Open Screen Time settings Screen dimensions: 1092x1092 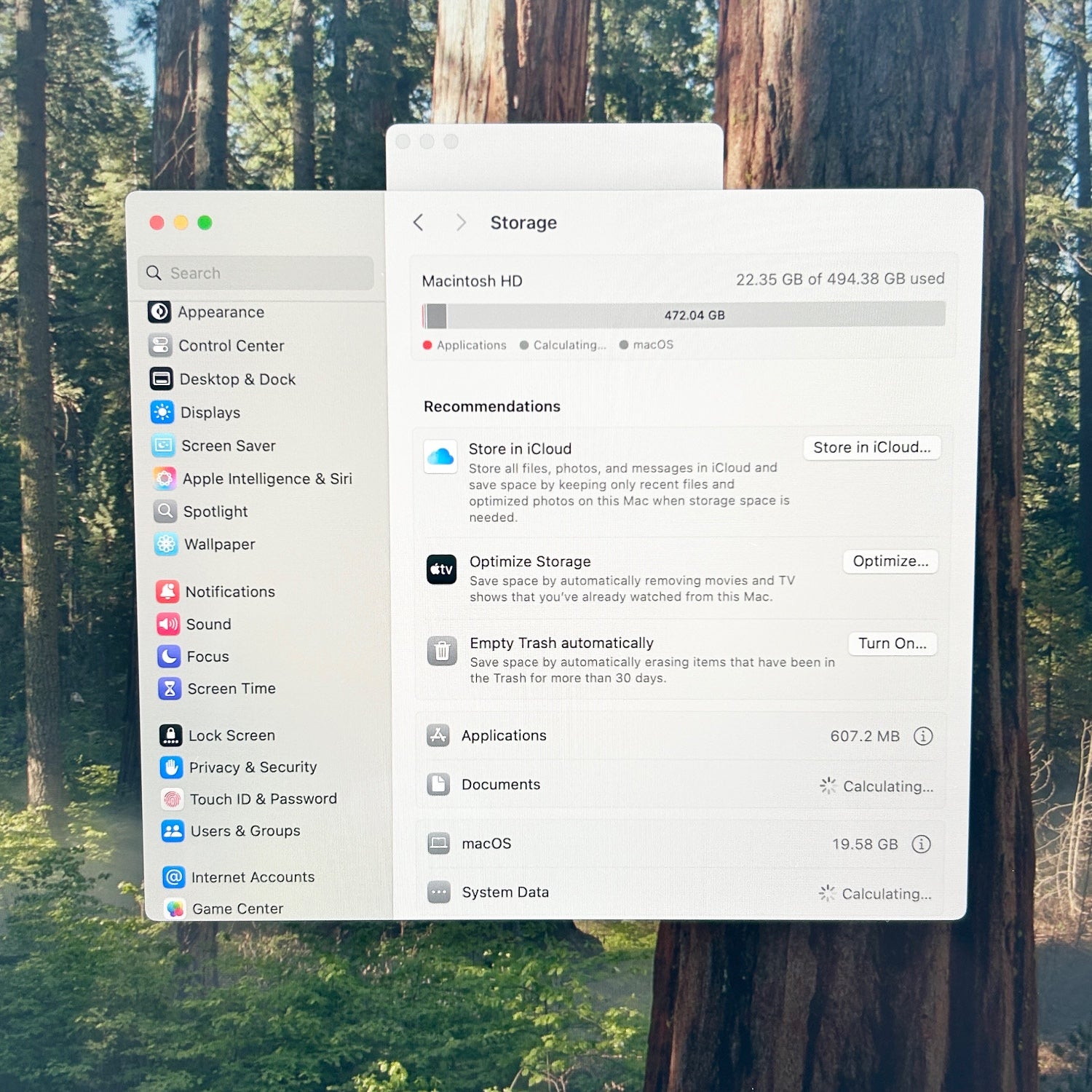point(231,689)
